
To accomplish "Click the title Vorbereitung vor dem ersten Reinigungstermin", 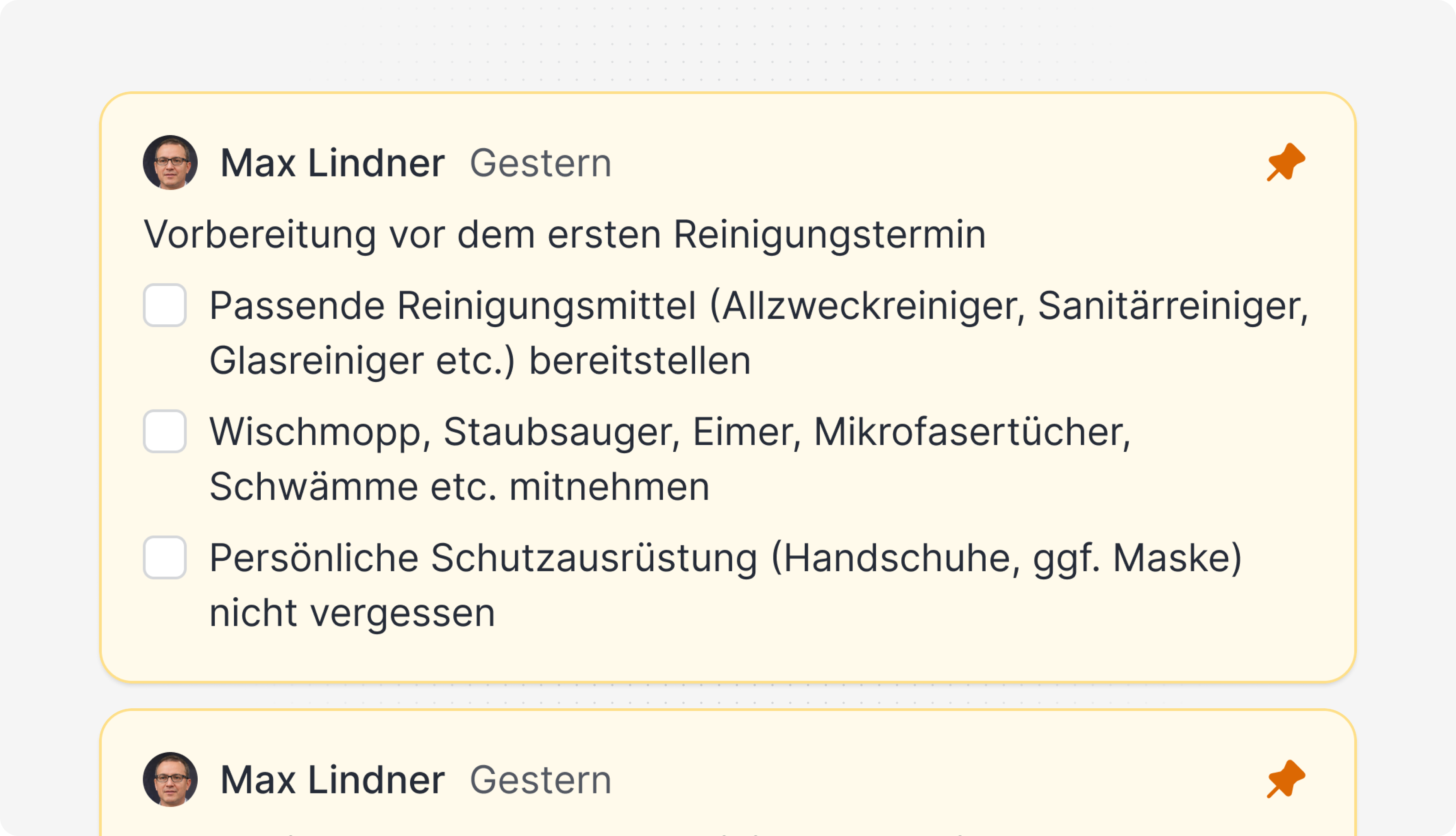I will click(564, 234).
